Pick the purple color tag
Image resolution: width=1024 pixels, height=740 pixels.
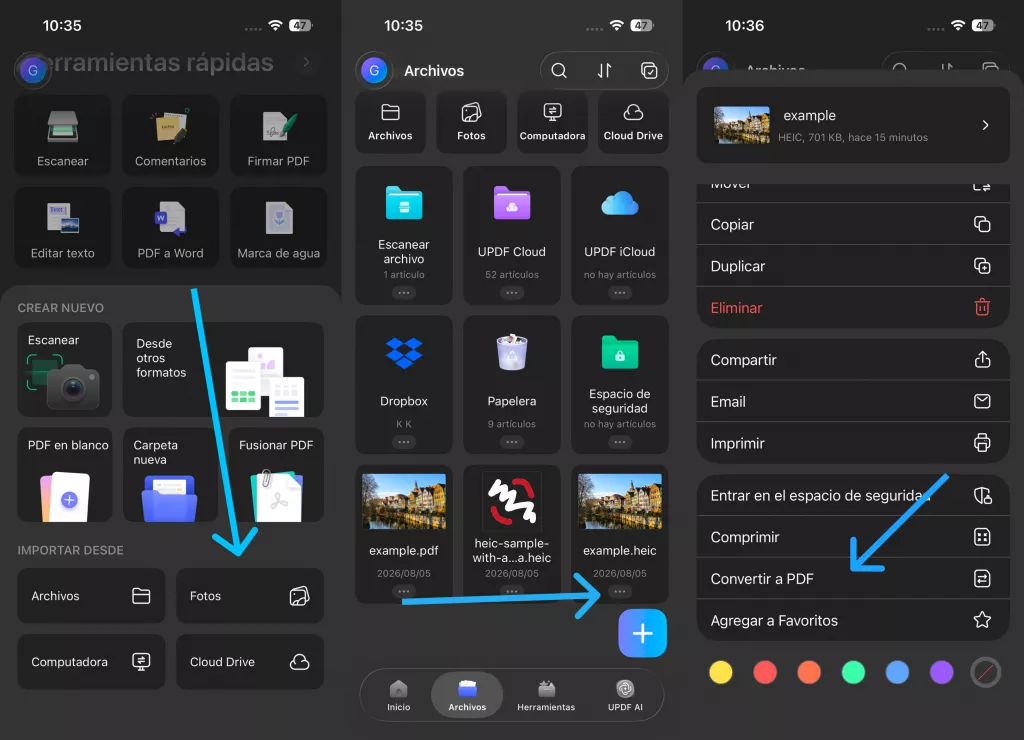tap(941, 672)
